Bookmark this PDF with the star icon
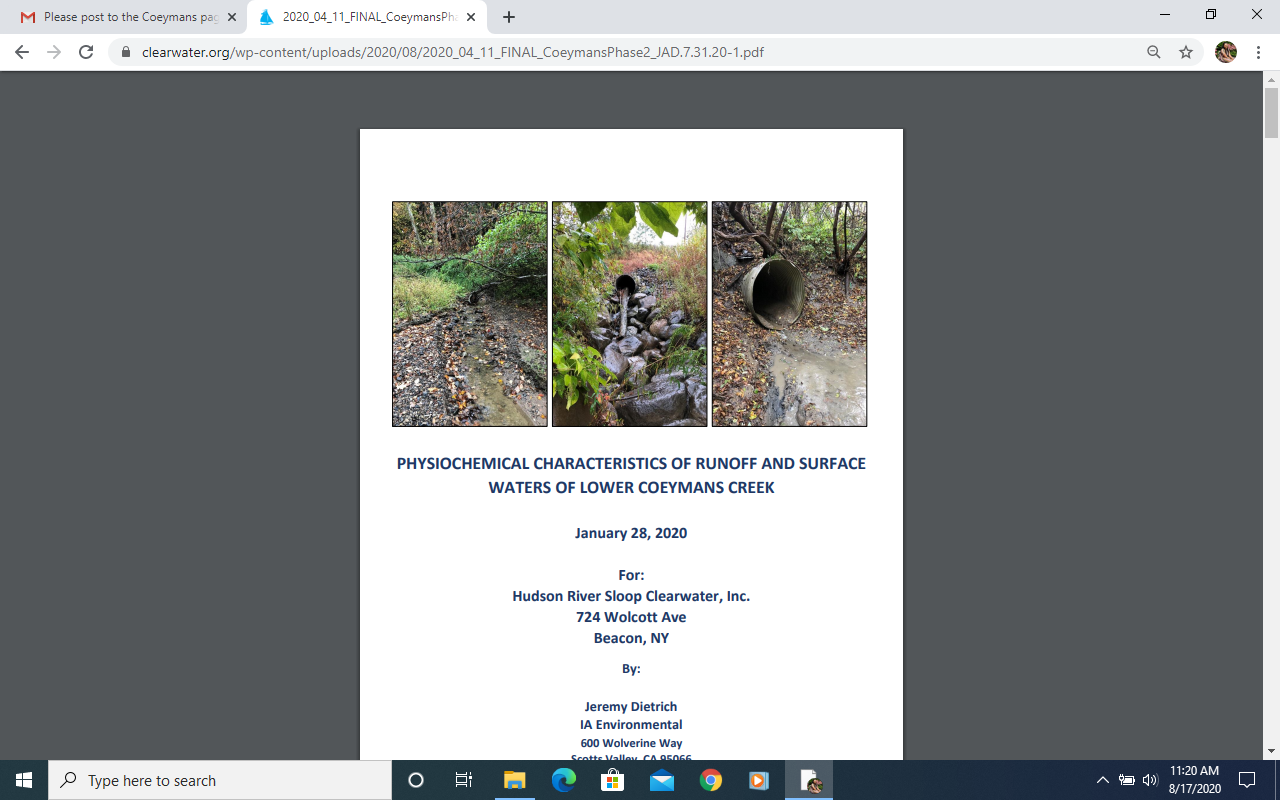The width and height of the screenshot is (1280, 800). point(1186,52)
